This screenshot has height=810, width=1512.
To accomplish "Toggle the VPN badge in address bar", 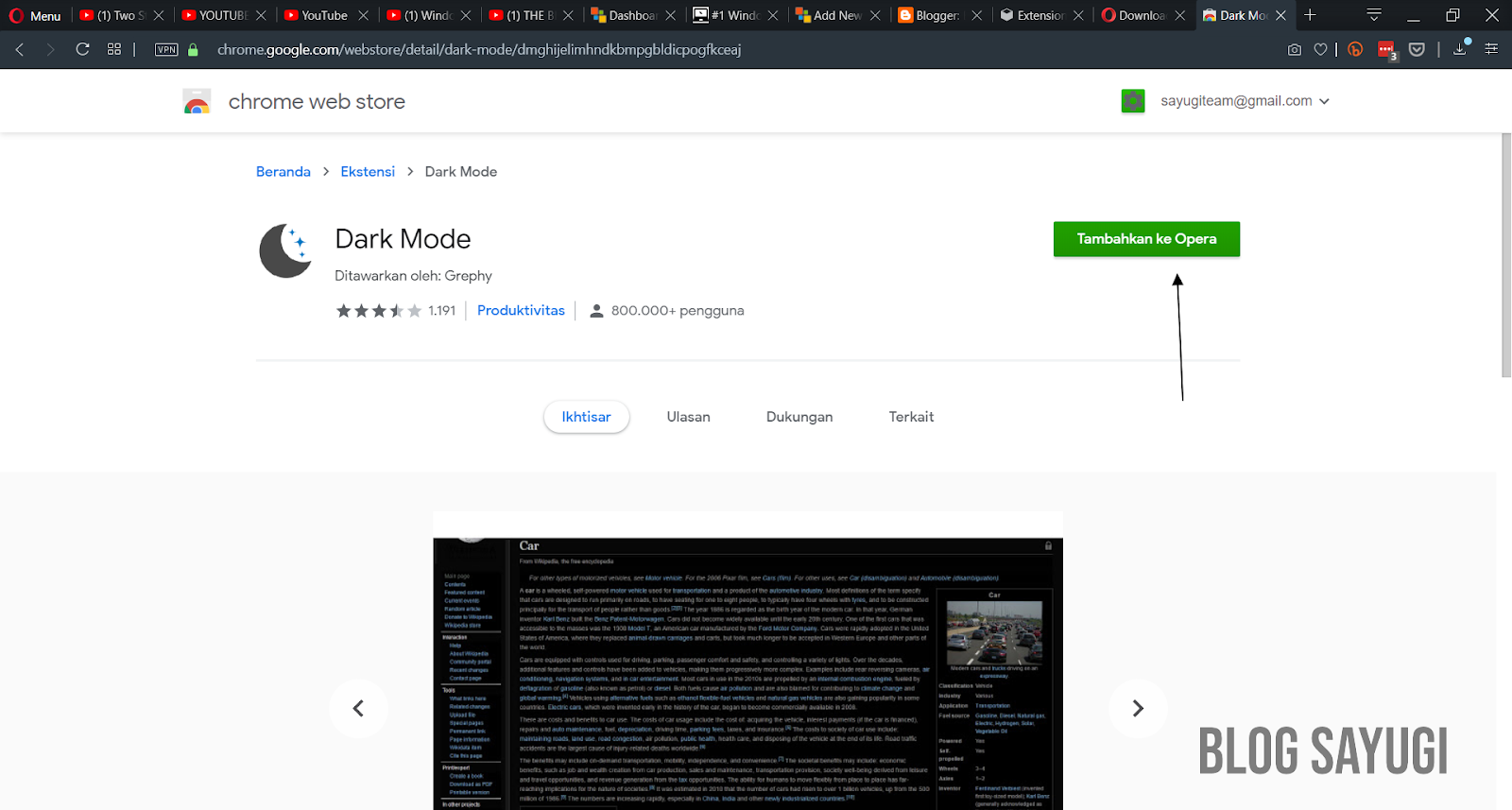I will point(166,49).
